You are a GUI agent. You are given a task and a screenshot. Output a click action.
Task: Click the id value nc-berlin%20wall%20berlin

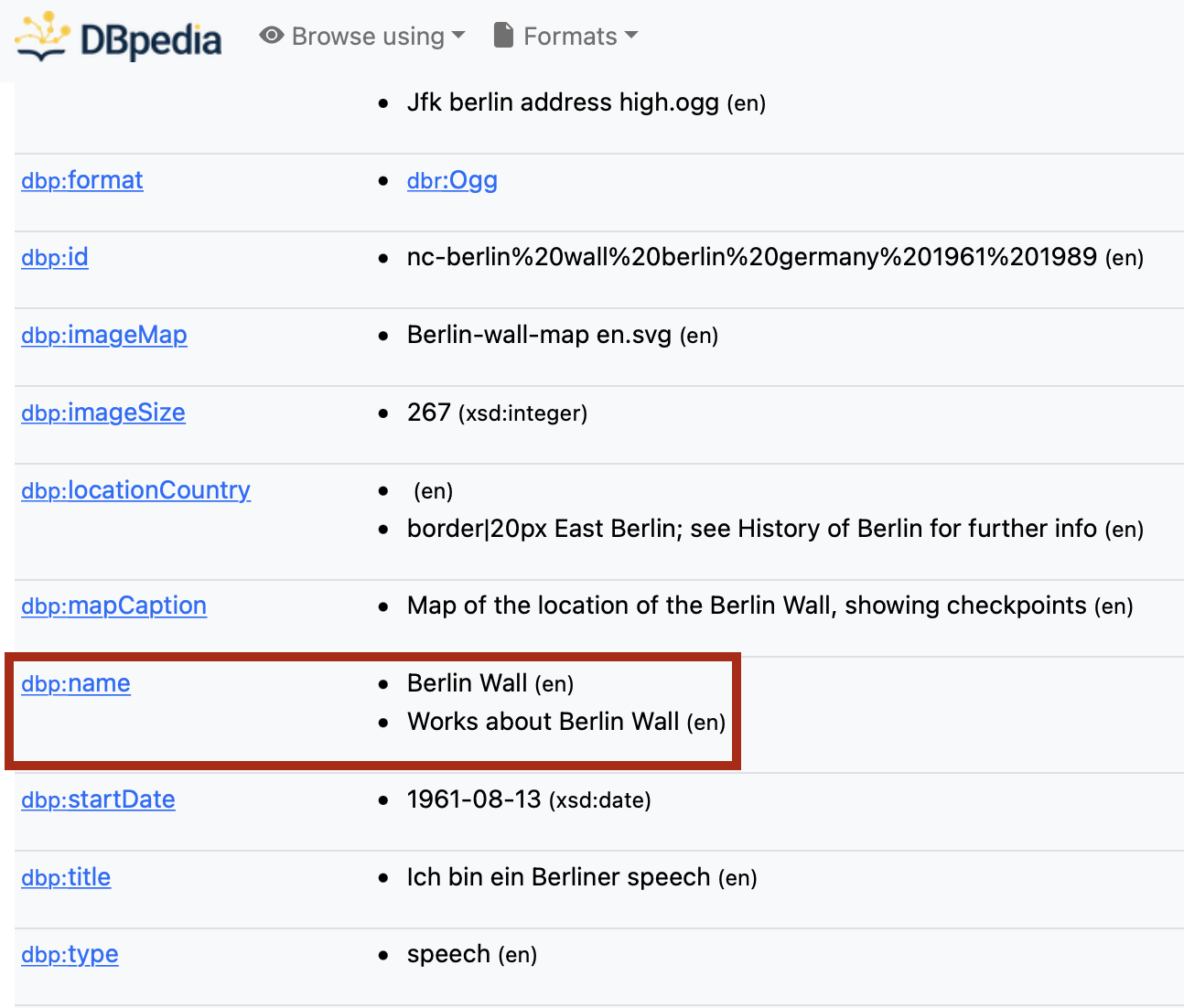coord(752,257)
